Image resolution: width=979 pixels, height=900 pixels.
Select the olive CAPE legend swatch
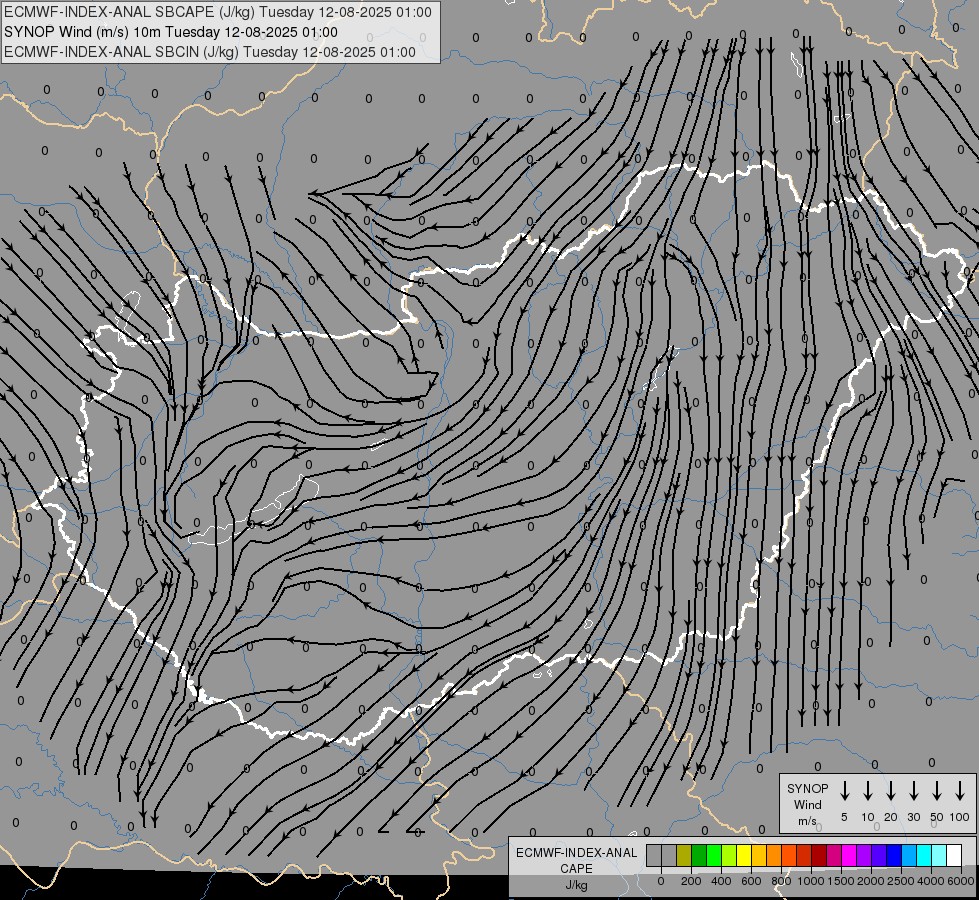(x=684, y=855)
